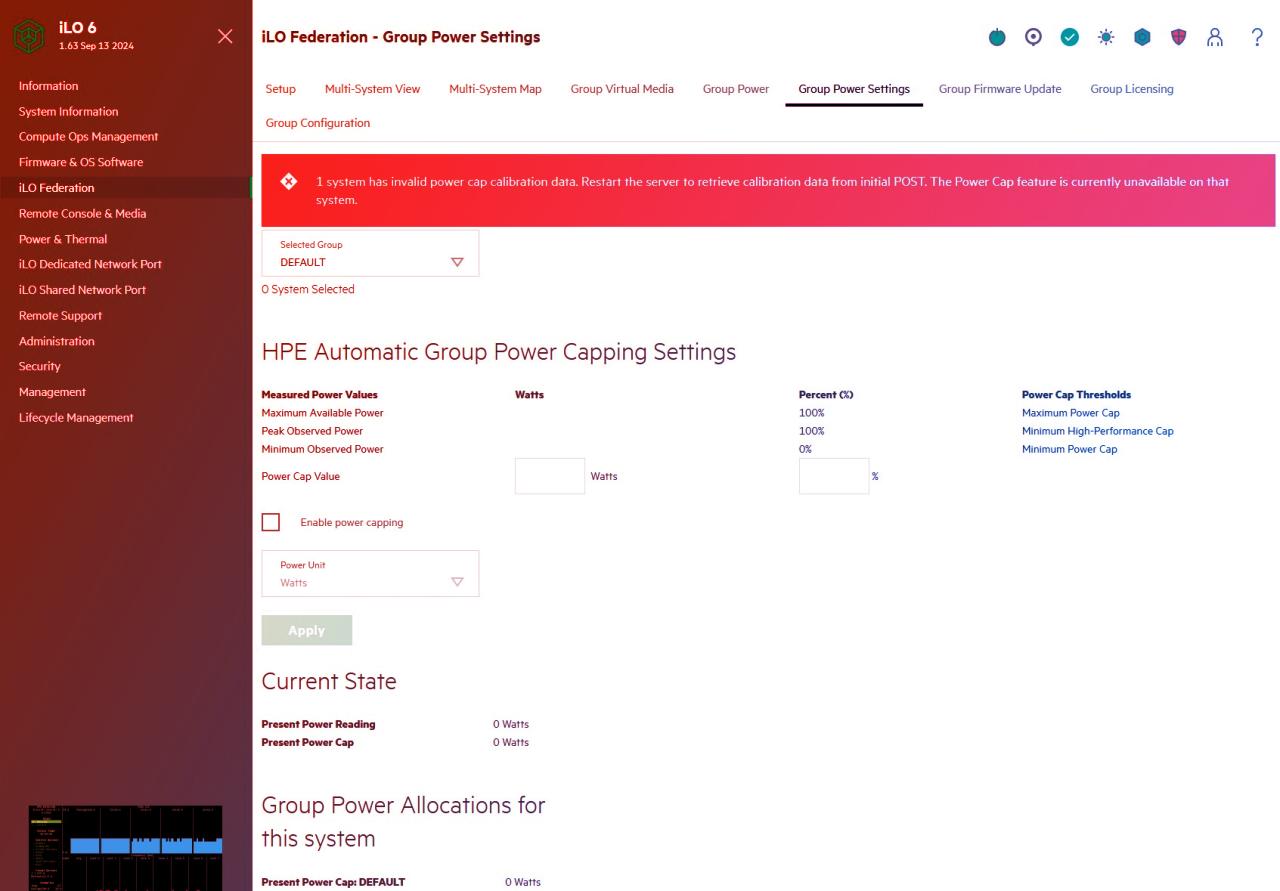Click the warning icon in the red alert banner
The height and width of the screenshot is (891, 1280).
pyautogui.click(x=289, y=181)
